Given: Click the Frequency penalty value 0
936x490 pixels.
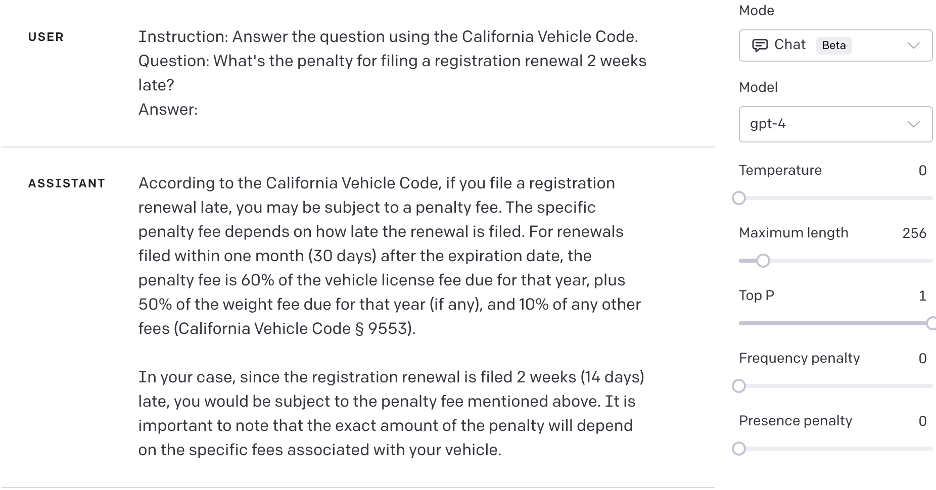Looking at the screenshot, I should click(922, 359).
